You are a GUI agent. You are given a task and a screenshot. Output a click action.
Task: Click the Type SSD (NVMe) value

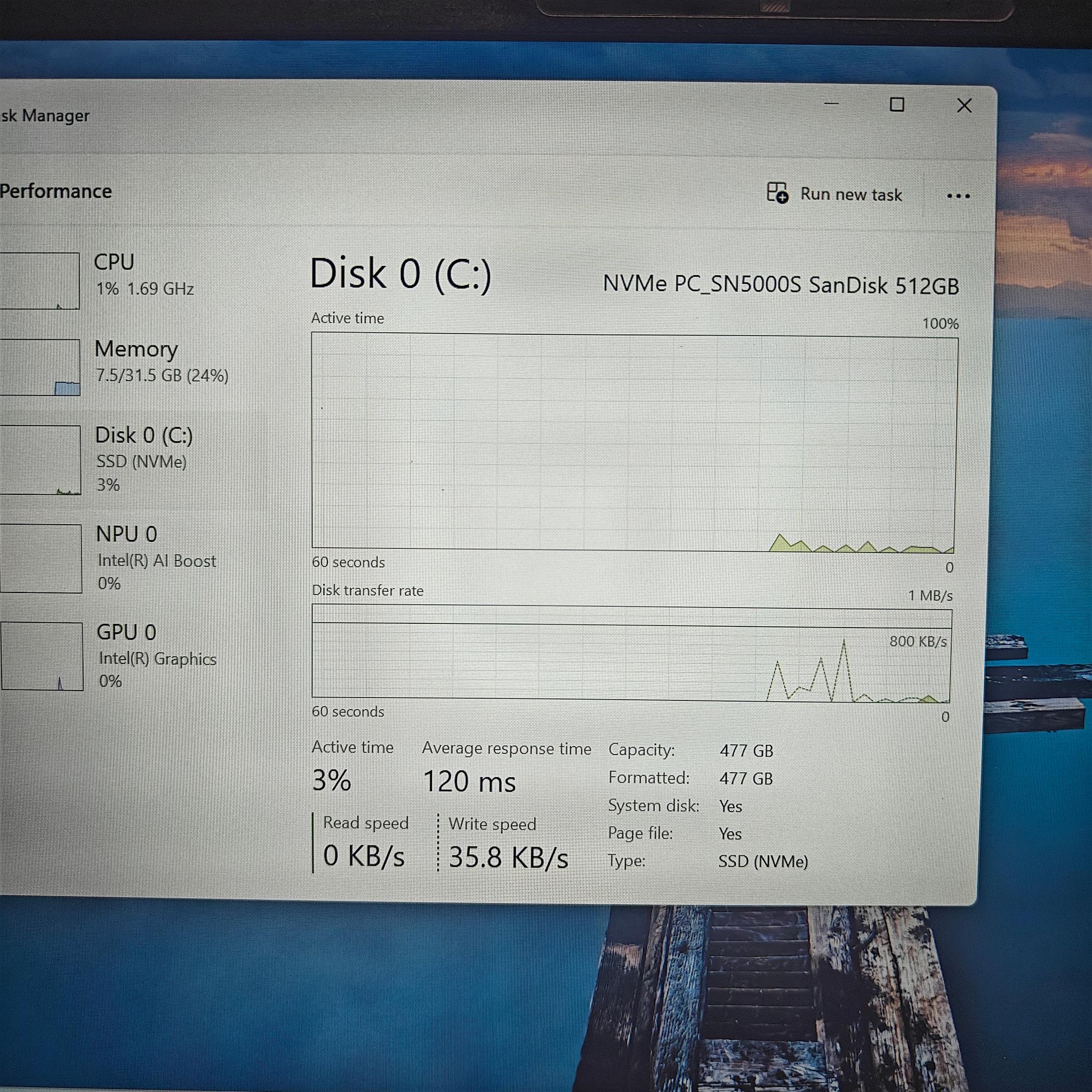[x=763, y=862]
